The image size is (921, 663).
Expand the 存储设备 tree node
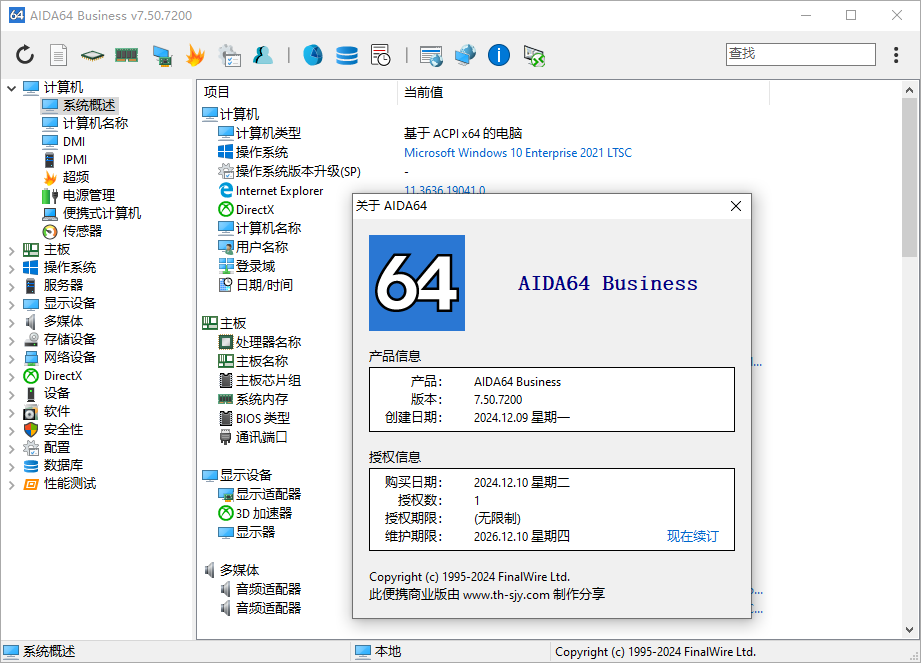(x=11, y=341)
